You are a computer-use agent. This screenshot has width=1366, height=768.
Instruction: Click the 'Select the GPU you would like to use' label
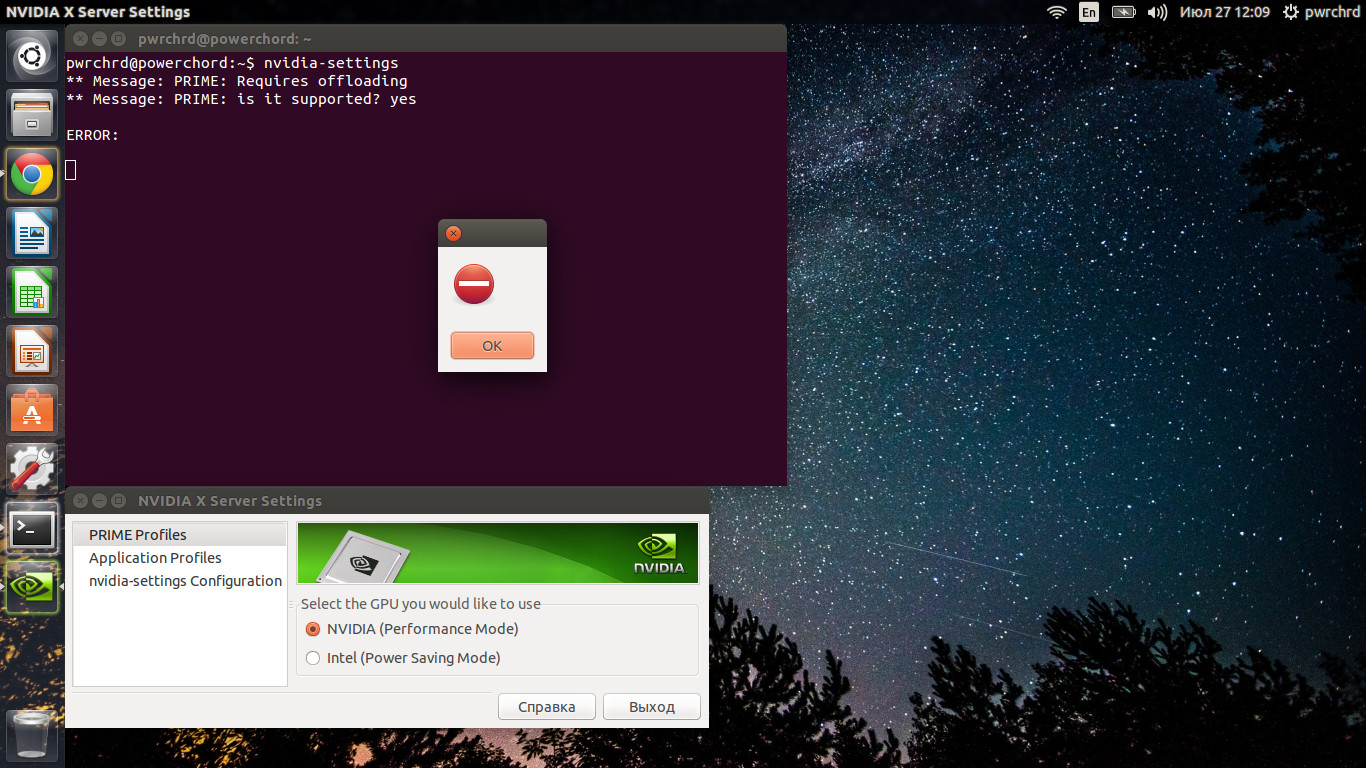pos(421,603)
